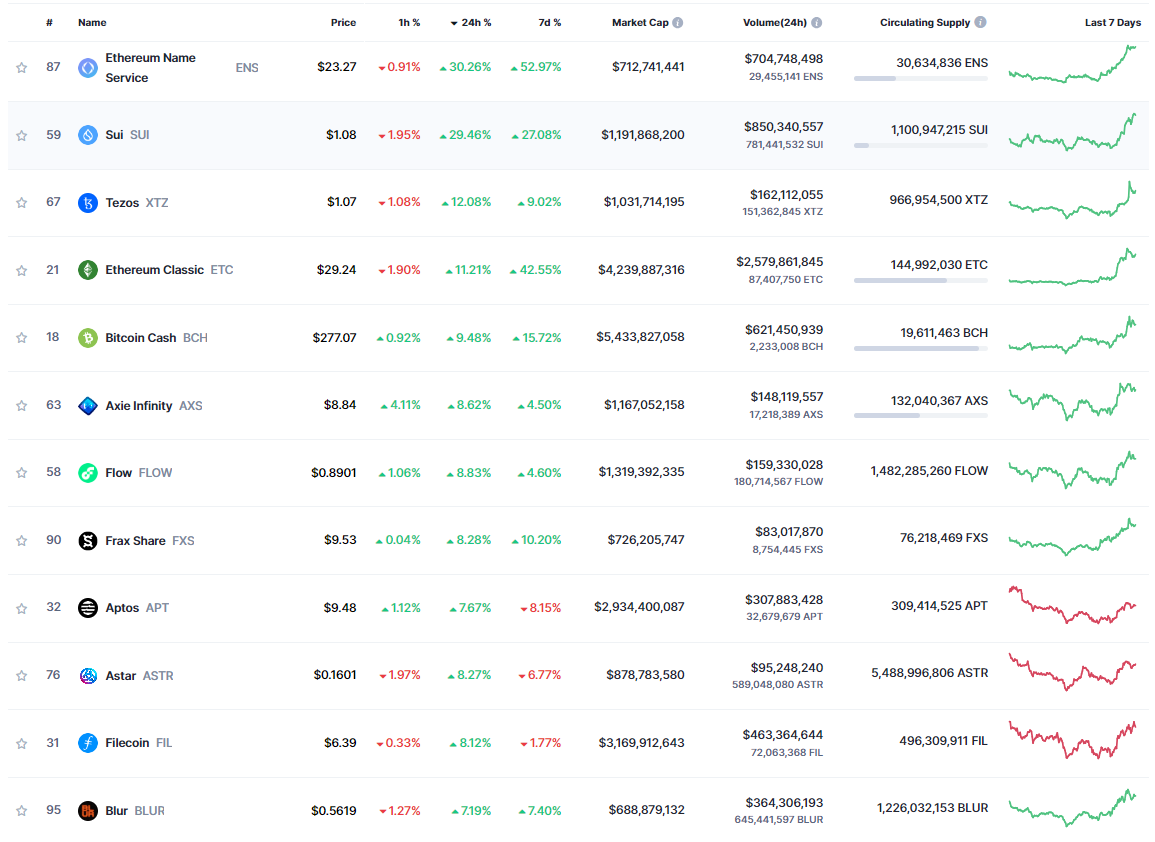Click the Axie Infinity logo icon
The width and height of the screenshot is (1155, 842).
coord(88,405)
